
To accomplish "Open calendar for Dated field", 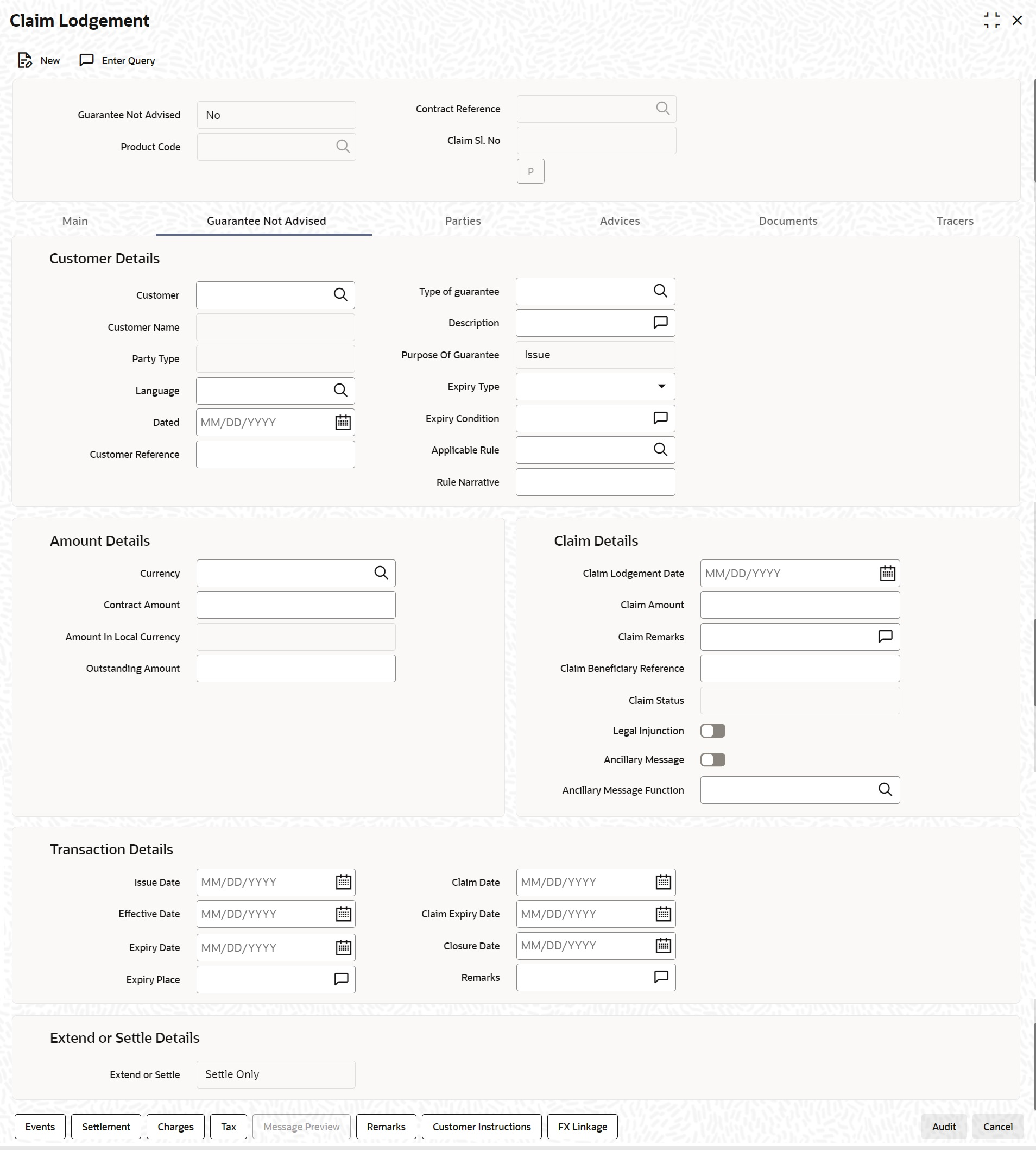I will [343, 423].
